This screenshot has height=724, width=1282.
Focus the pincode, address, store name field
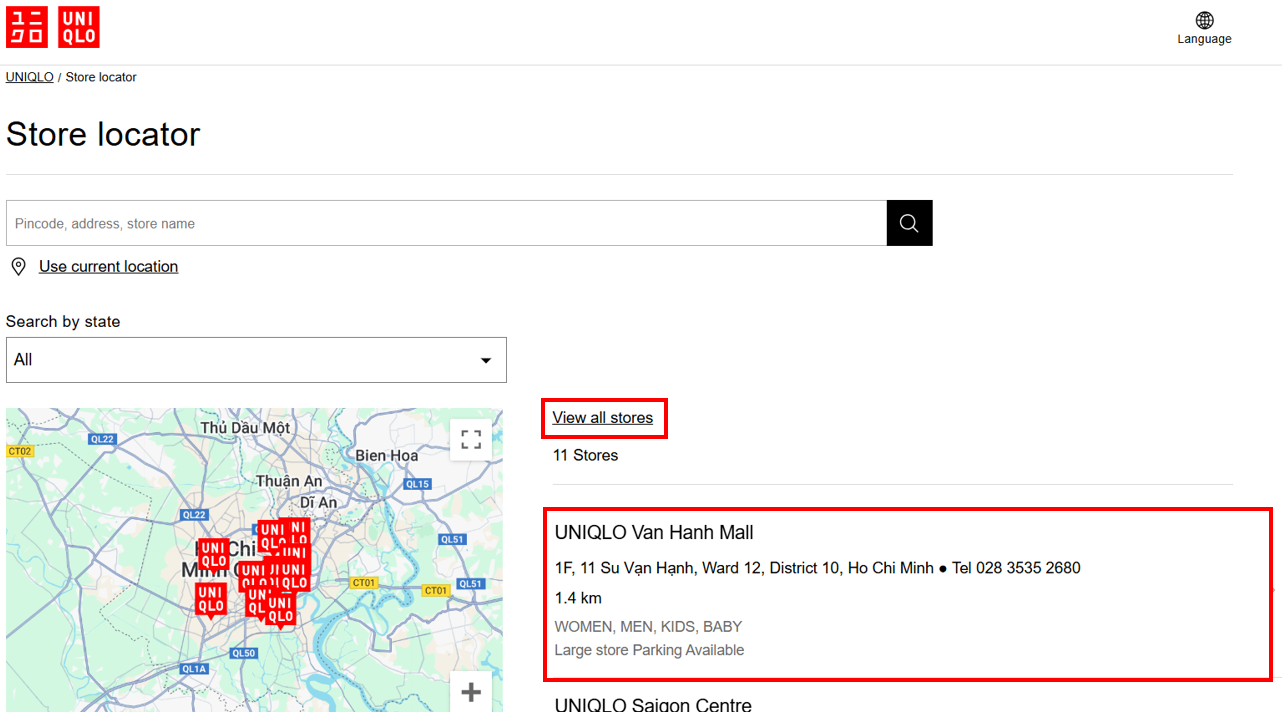pos(446,223)
